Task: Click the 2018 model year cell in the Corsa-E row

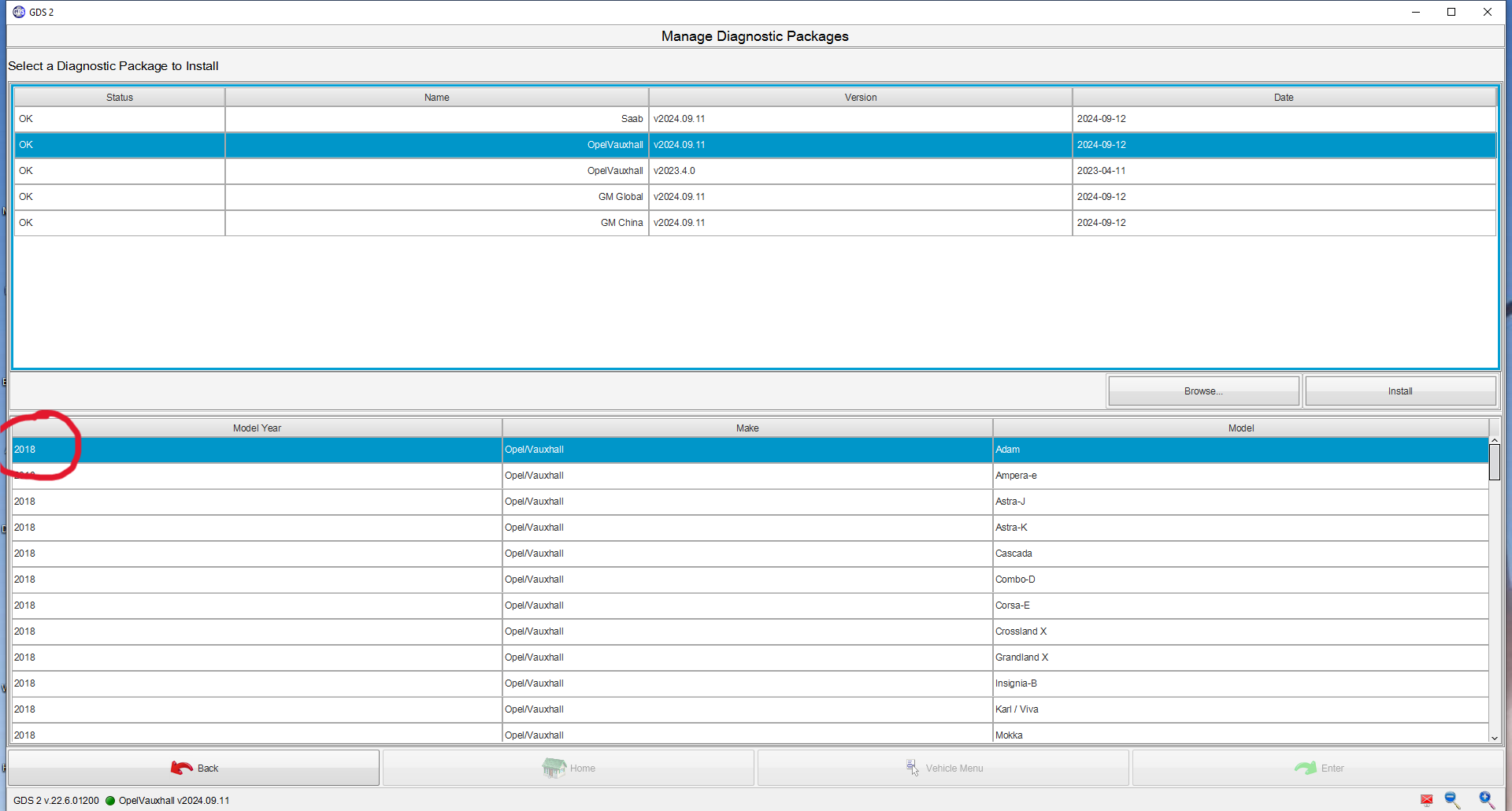Action: pyautogui.click(x=257, y=605)
